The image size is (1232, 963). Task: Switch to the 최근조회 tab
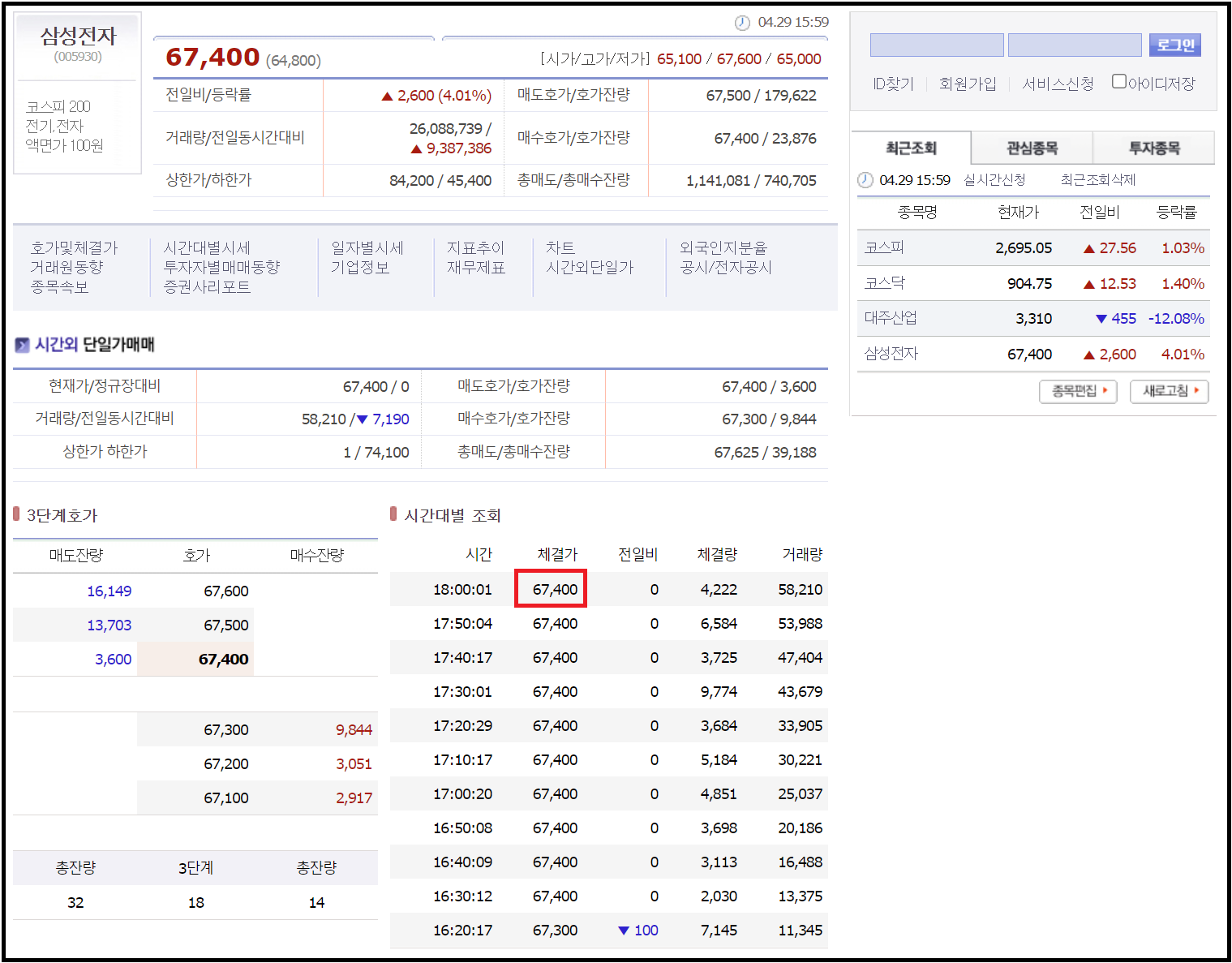[x=911, y=148]
